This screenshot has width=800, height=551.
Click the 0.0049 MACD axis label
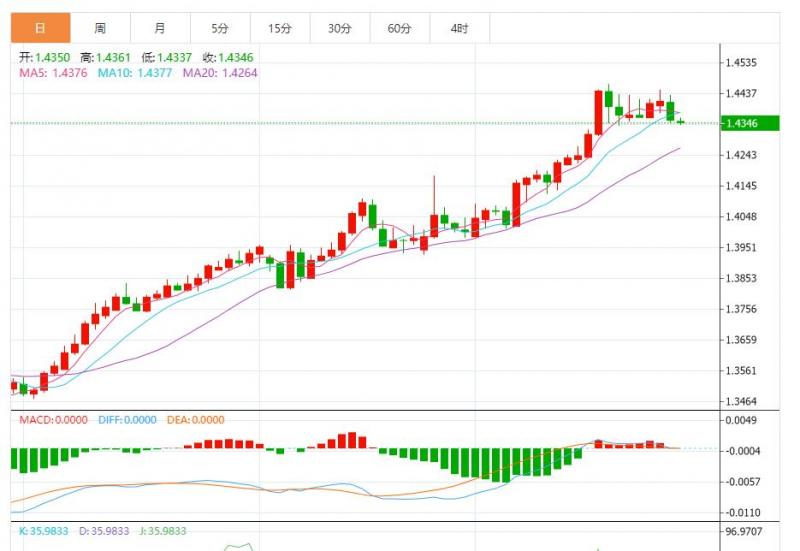[x=741, y=420]
